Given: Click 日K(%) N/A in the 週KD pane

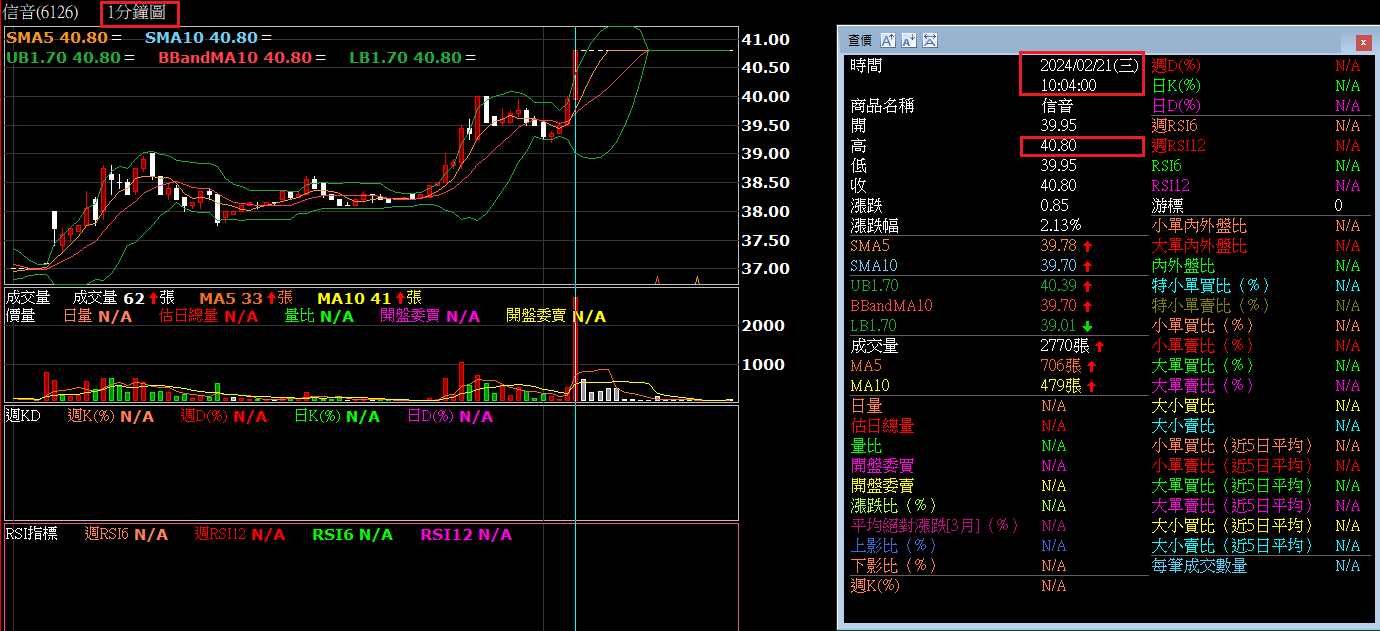Looking at the screenshot, I should (337, 416).
